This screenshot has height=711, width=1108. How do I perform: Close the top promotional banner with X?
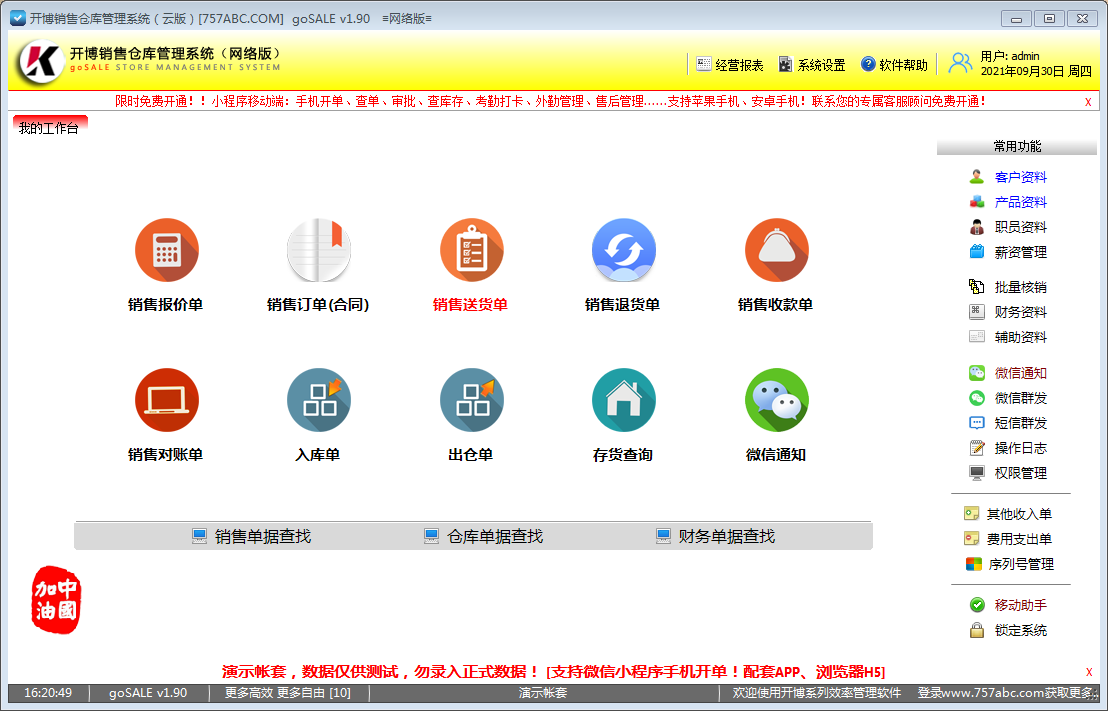tap(1090, 101)
